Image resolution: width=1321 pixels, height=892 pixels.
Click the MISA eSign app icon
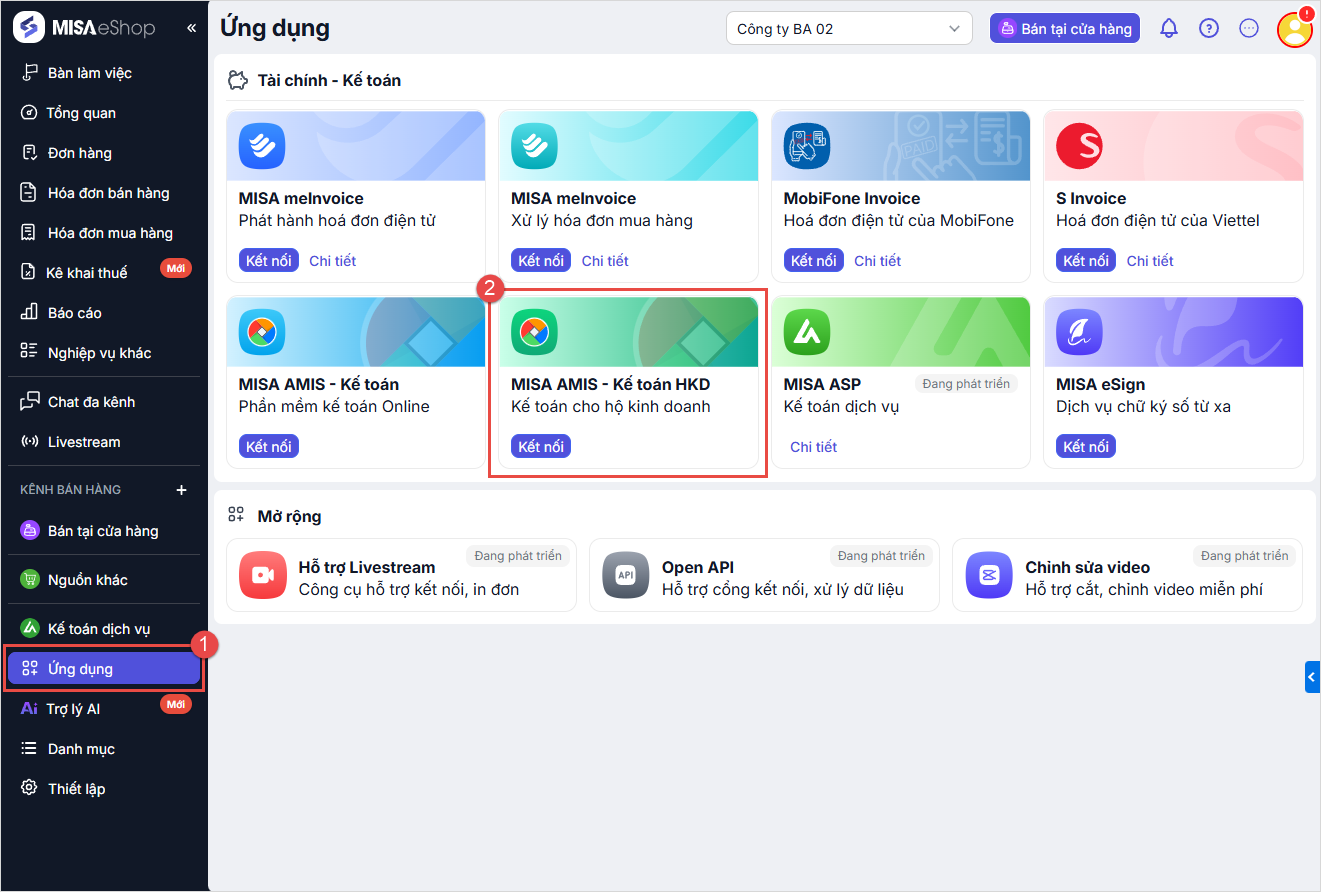(1079, 332)
